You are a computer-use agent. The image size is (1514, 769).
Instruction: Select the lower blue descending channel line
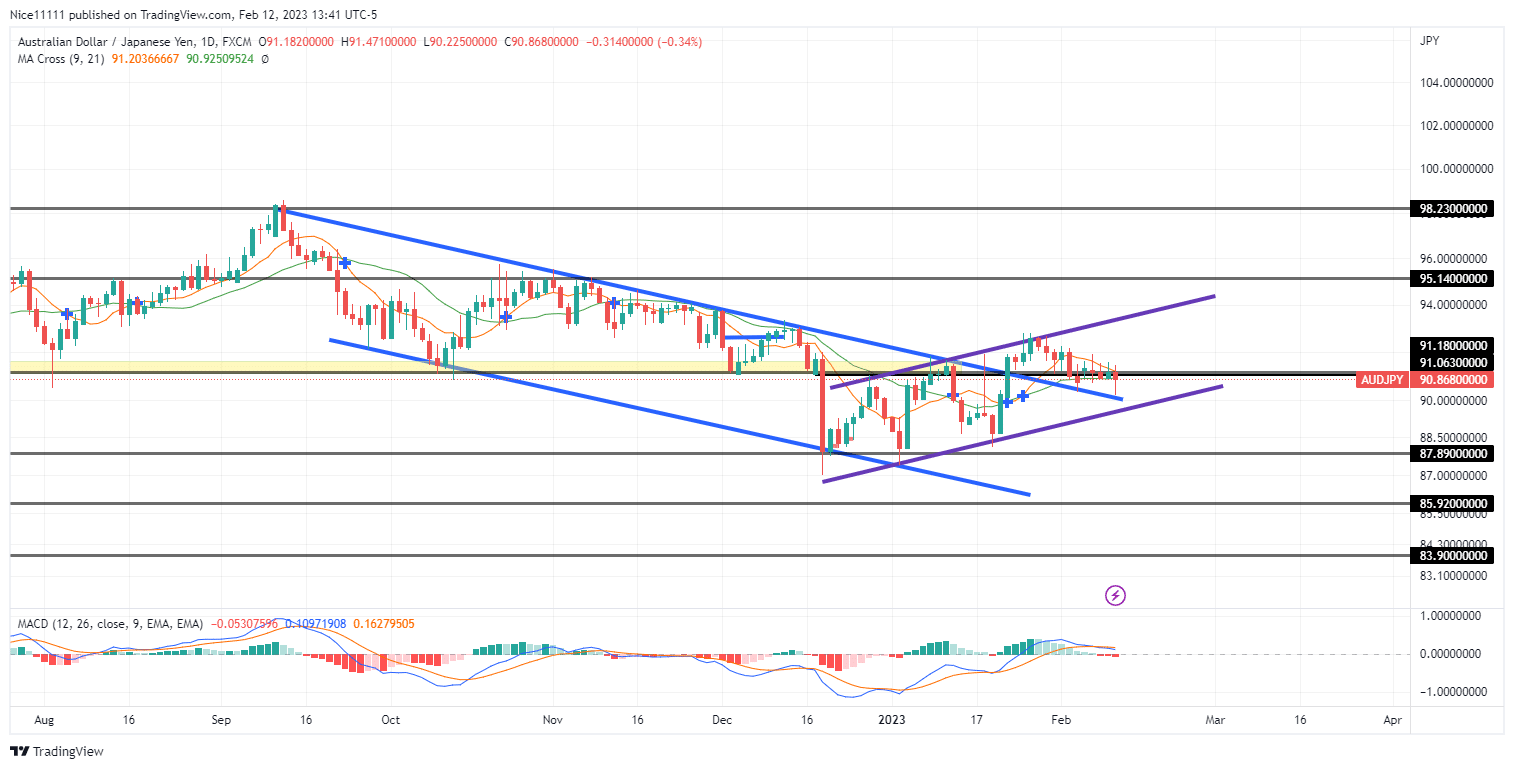tap(678, 416)
